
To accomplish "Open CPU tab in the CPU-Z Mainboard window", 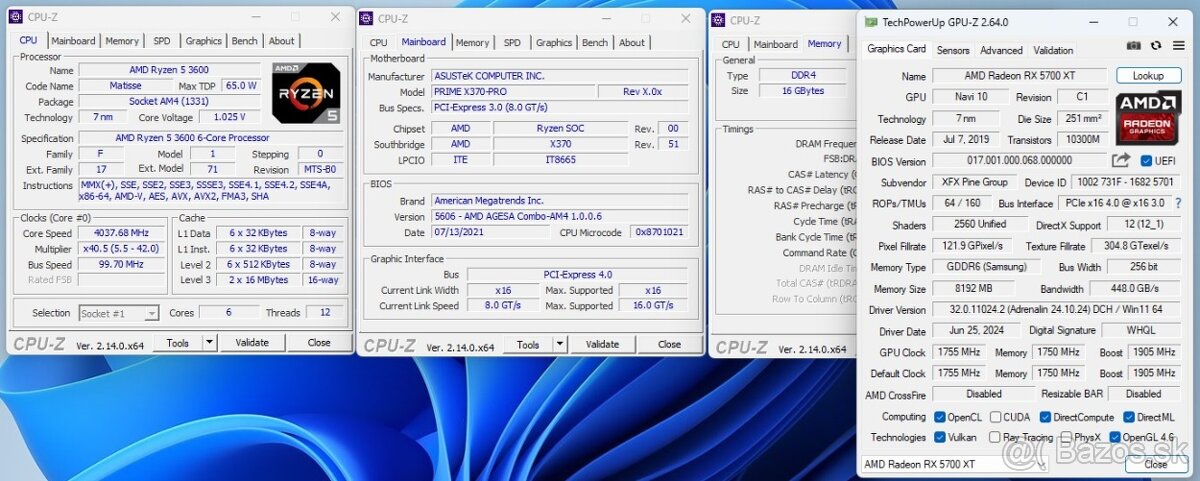I will (x=378, y=43).
